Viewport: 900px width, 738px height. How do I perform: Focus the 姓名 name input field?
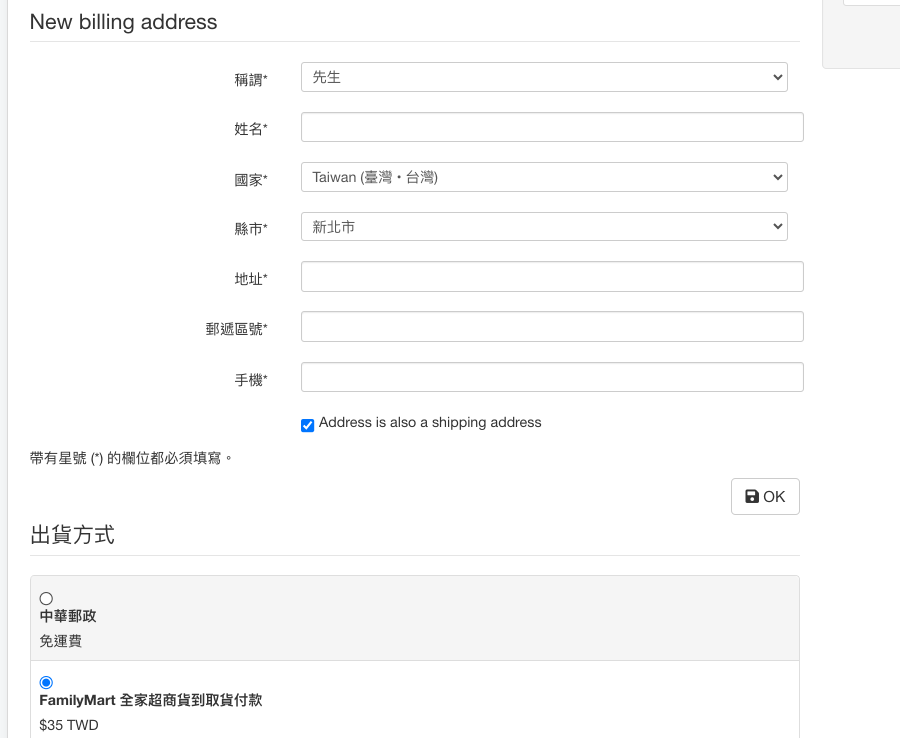tap(552, 127)
